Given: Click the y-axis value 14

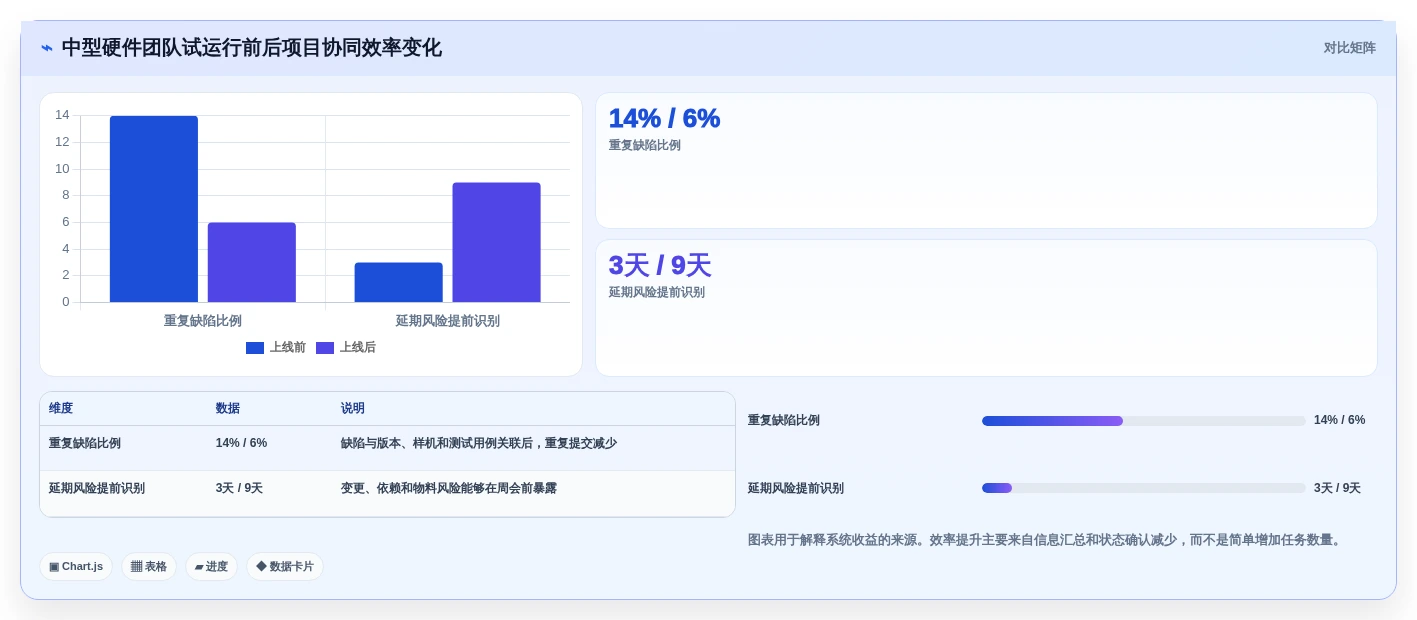Looking at the screenshot, I should (x=62, y=115).
